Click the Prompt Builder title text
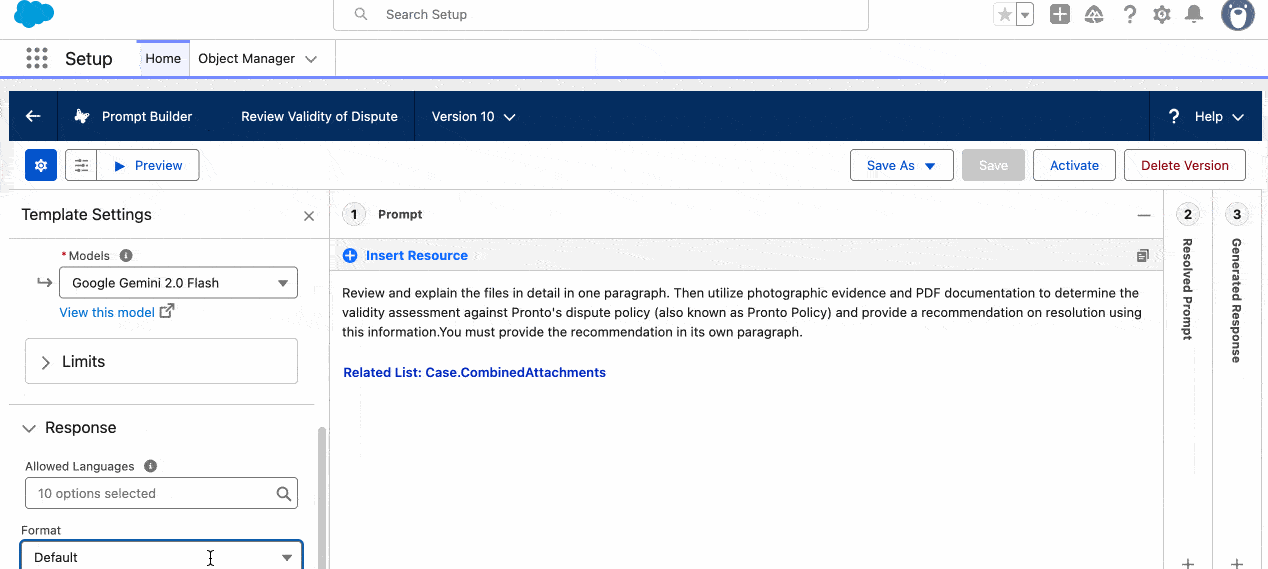Viewport: 1268px width, 569px height. coord(147,116)
